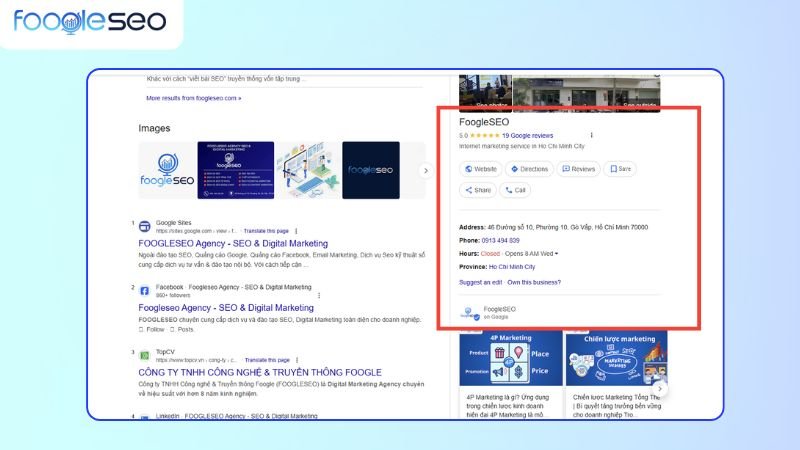Click the phone number 0913 494 839
Image resolution: width=800 pixels, height=450 pixels.
pyautogui.click(x=501, y=241)
